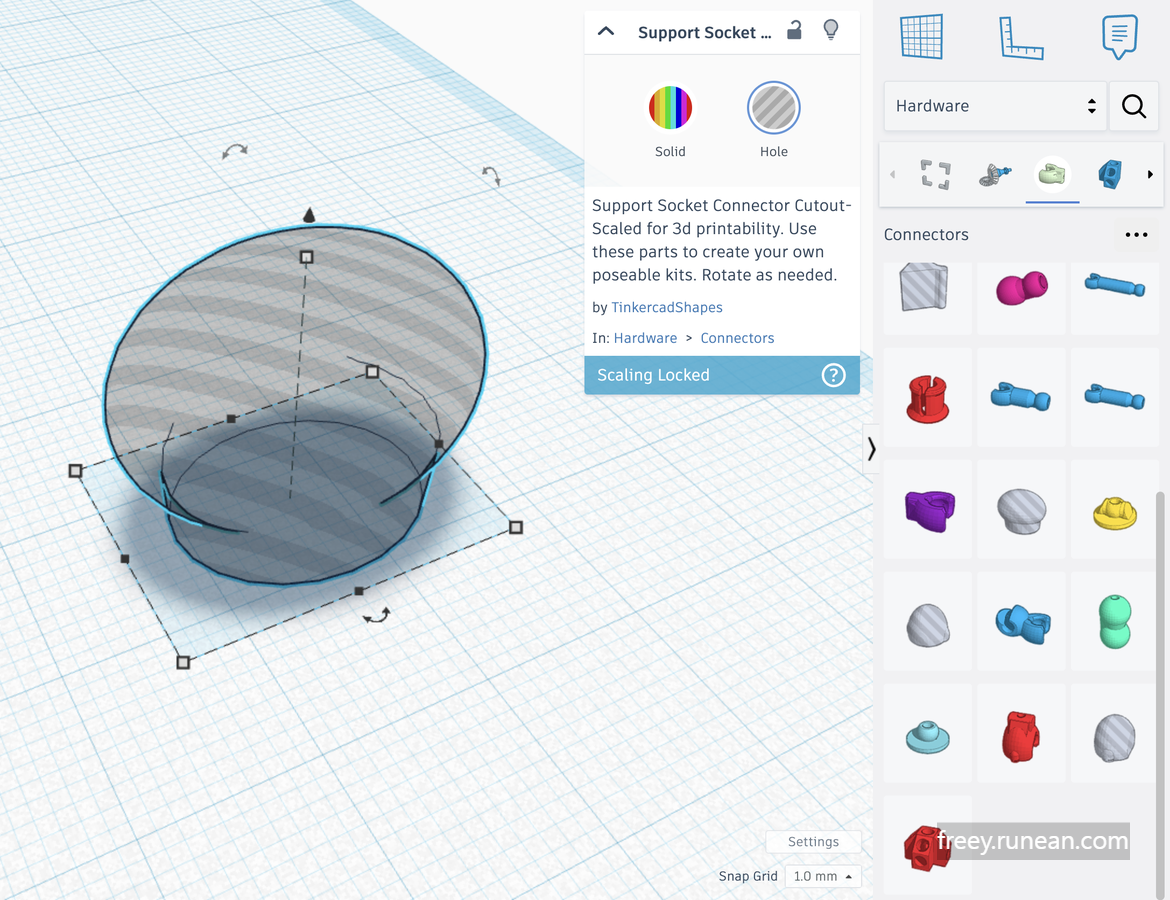The width and height of the screenshot is (1170, 900).
Task: Click the Scaling Locked help question mark
Action: coord(833,375)
